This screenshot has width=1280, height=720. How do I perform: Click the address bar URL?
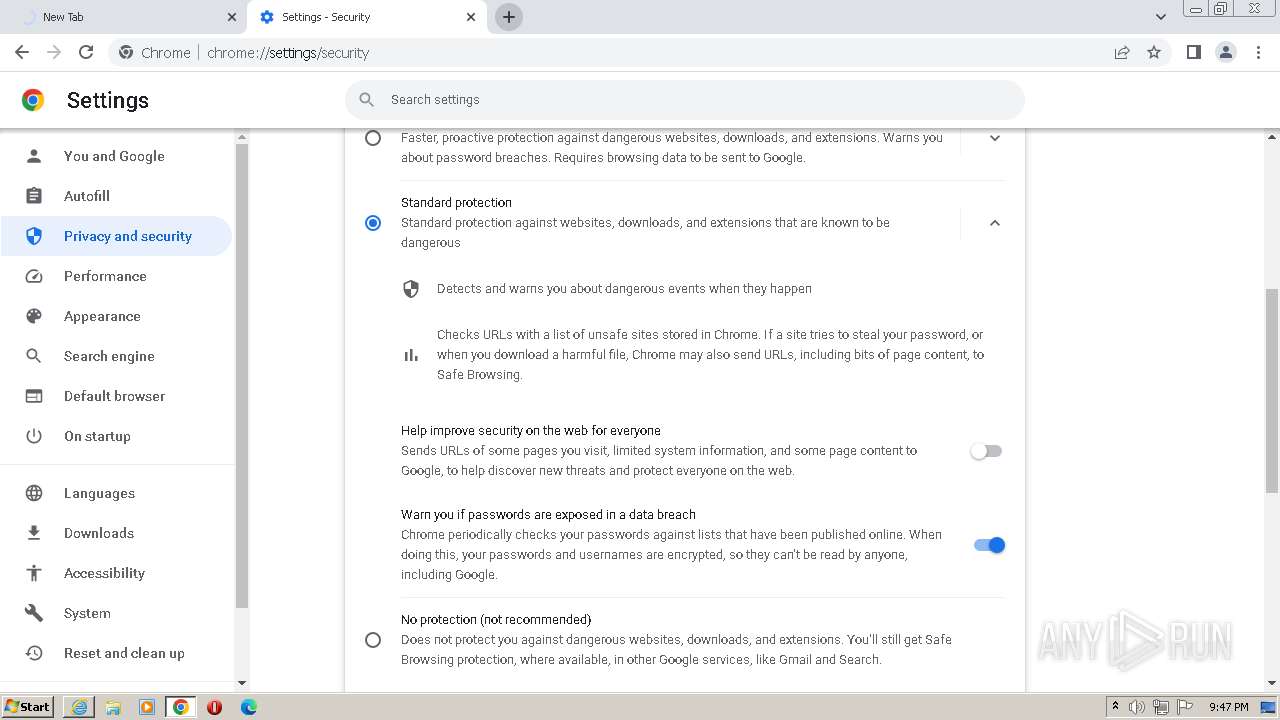(288, 53)
